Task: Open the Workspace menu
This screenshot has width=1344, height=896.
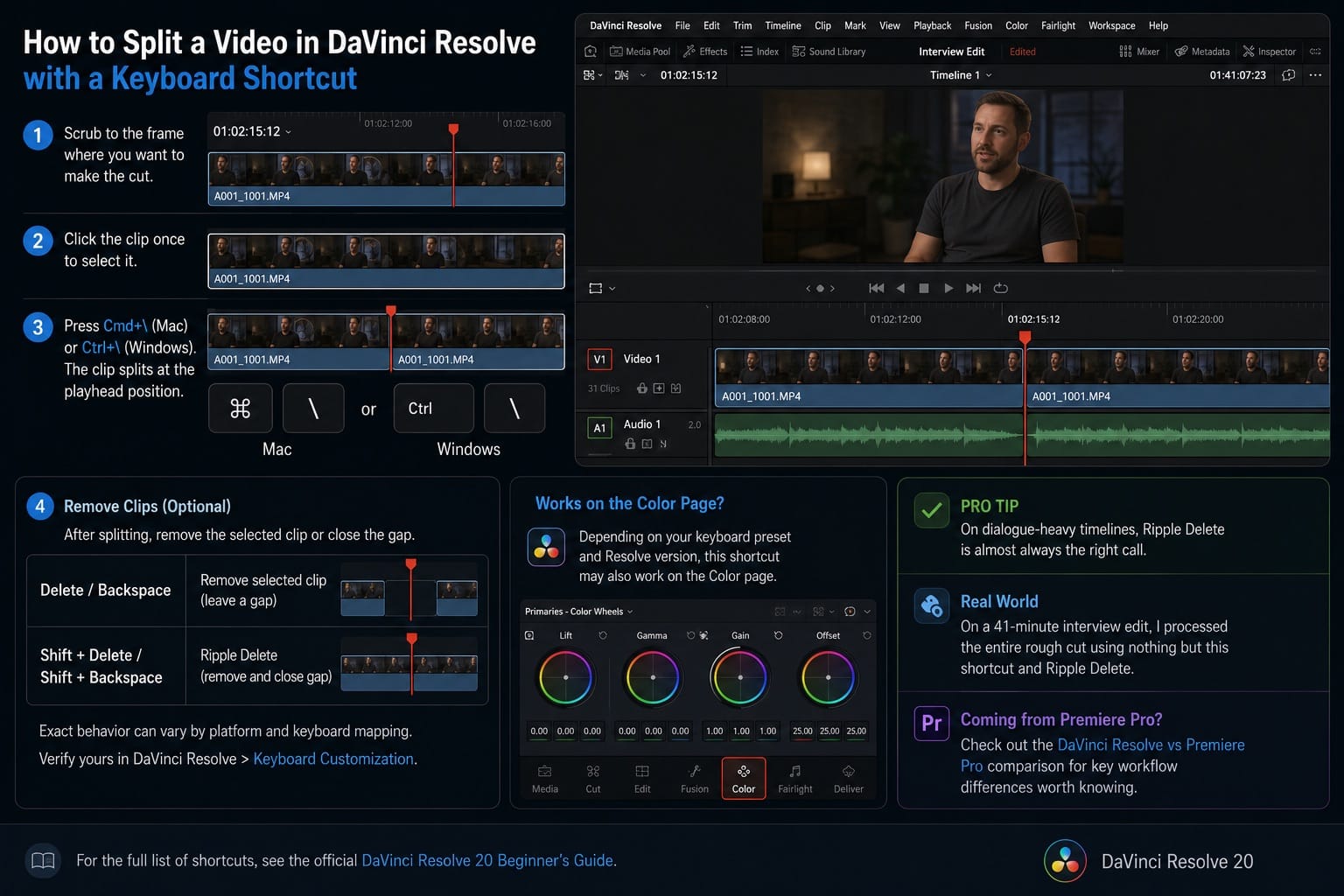Action: pyautogui.click(x=1111, y=25)
